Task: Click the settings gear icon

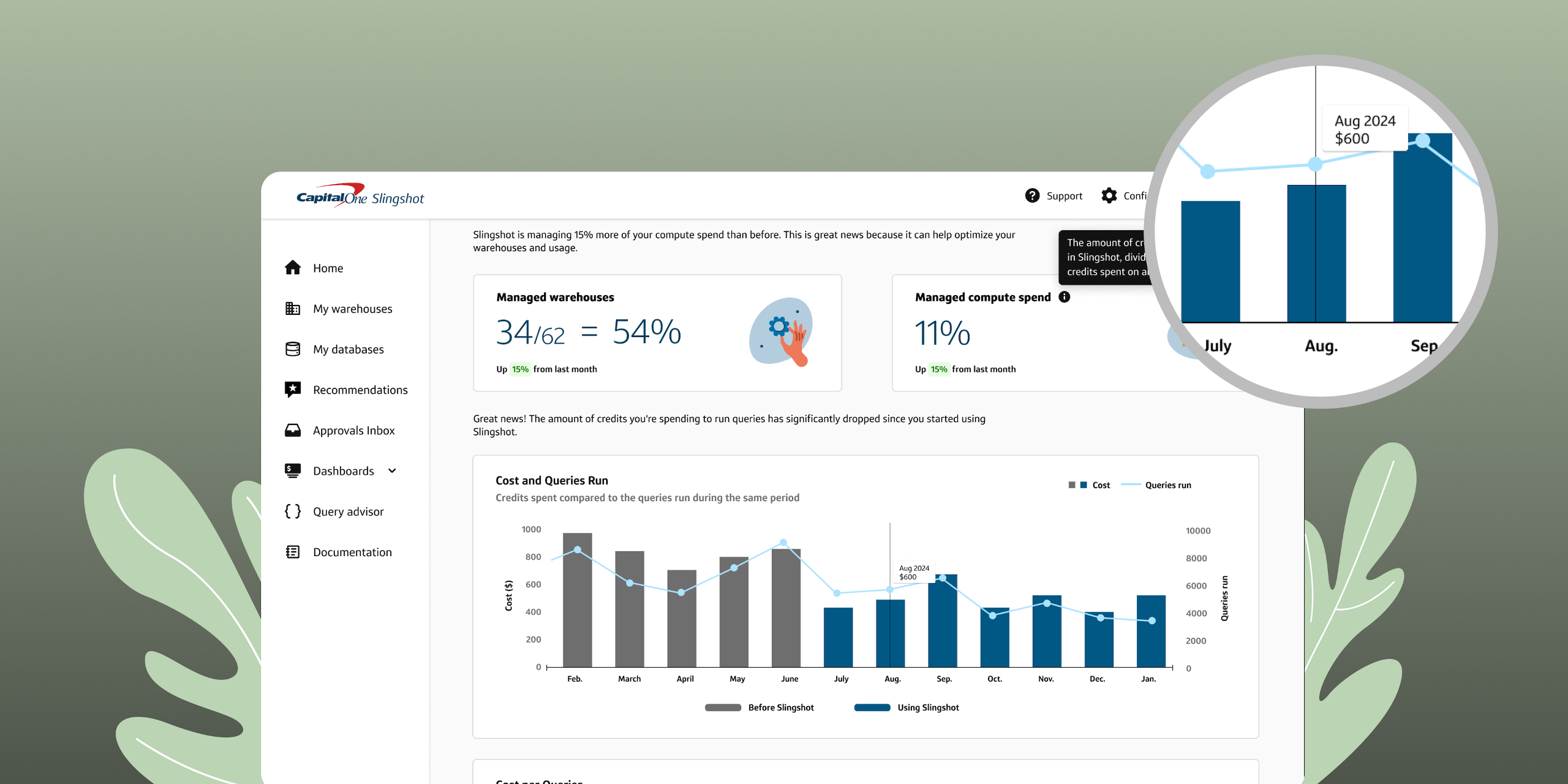Action: 1109,195
